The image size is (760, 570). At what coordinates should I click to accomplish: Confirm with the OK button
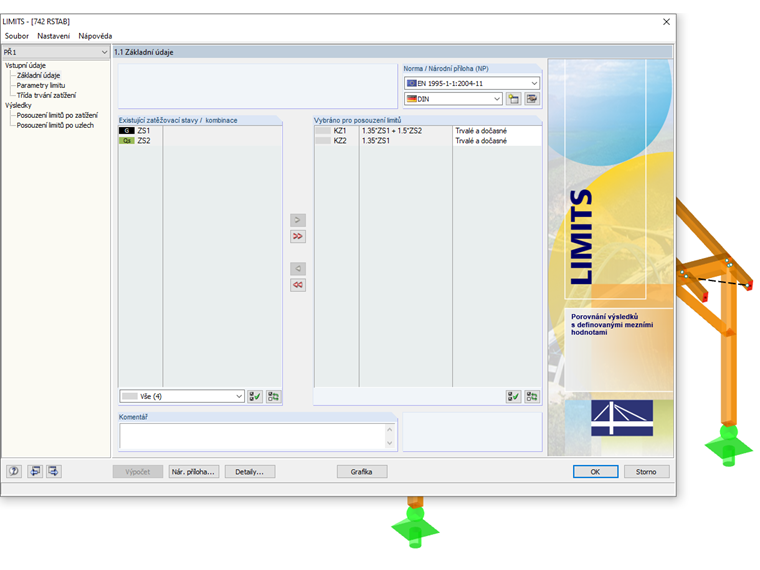click(595, 472)
